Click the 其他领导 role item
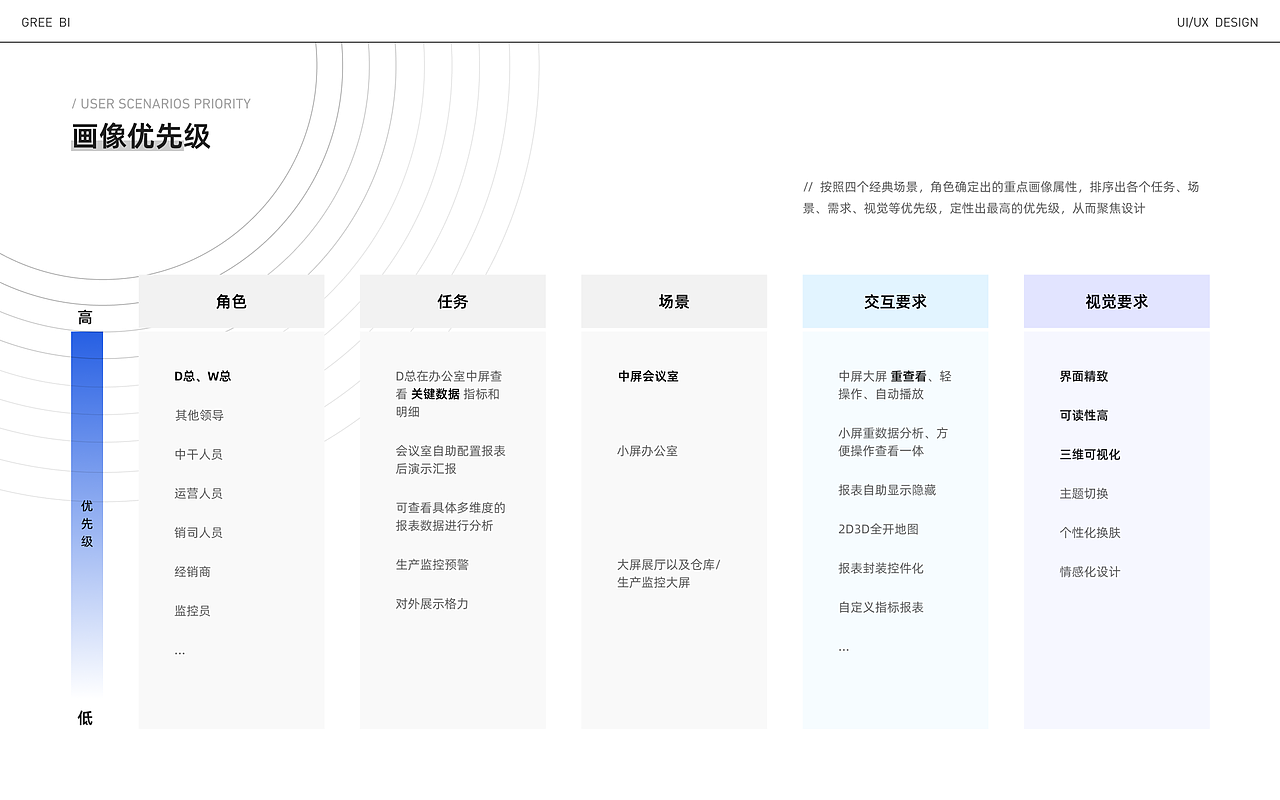The image size is (1280, 800). 197,415
